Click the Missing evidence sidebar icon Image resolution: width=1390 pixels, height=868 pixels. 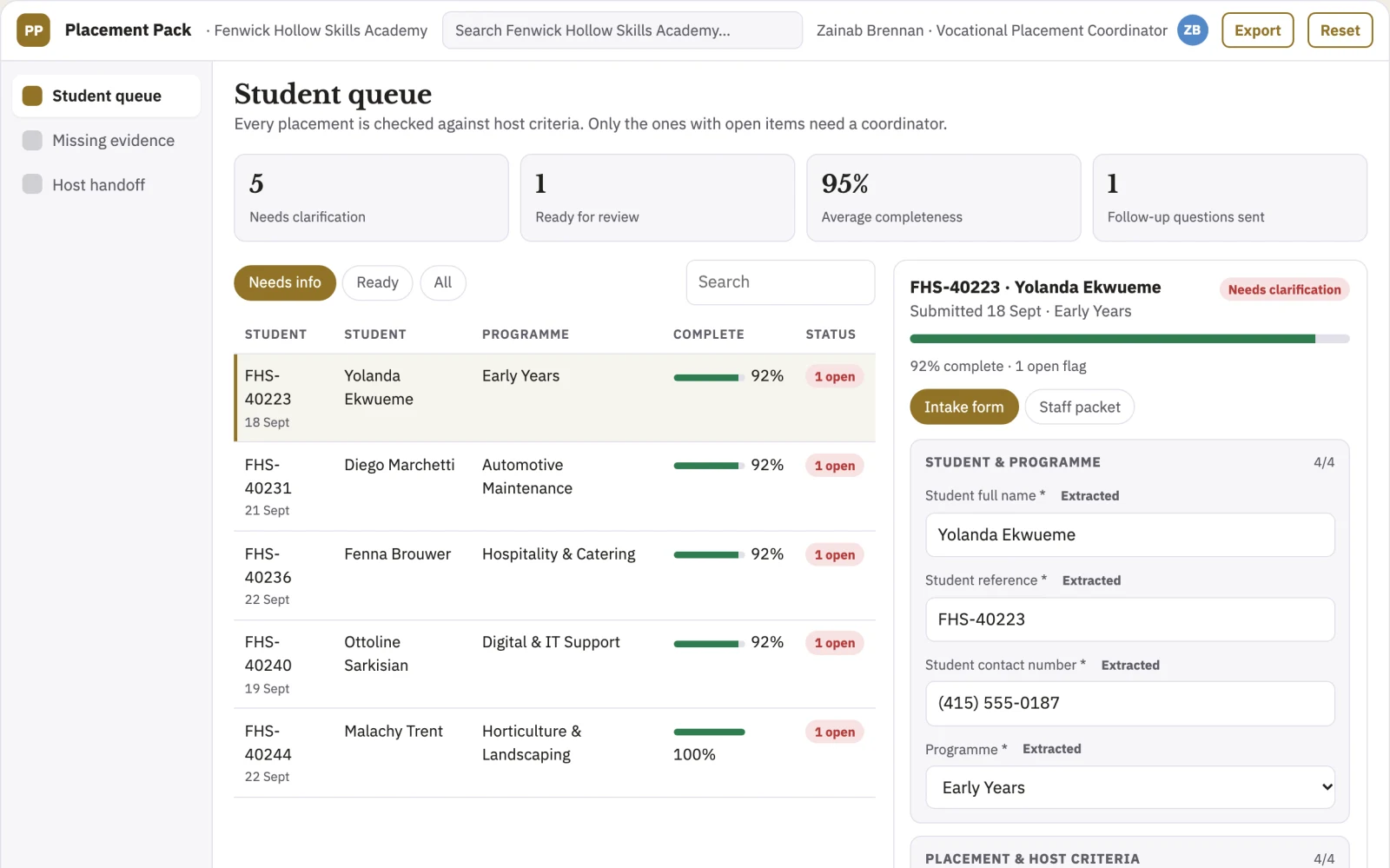(32, 140)
